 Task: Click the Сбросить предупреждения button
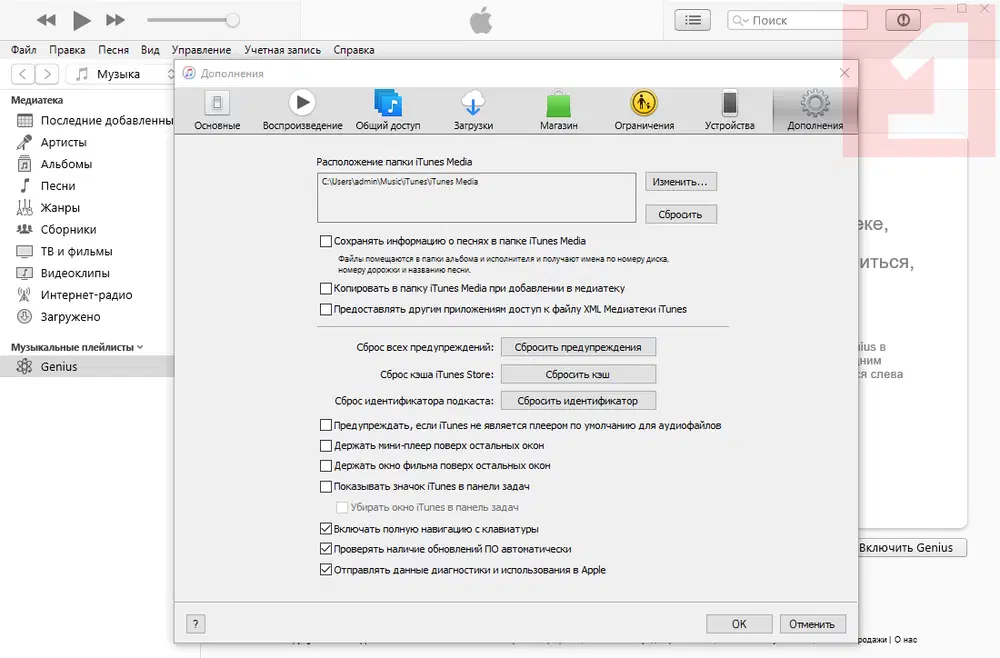578,347
